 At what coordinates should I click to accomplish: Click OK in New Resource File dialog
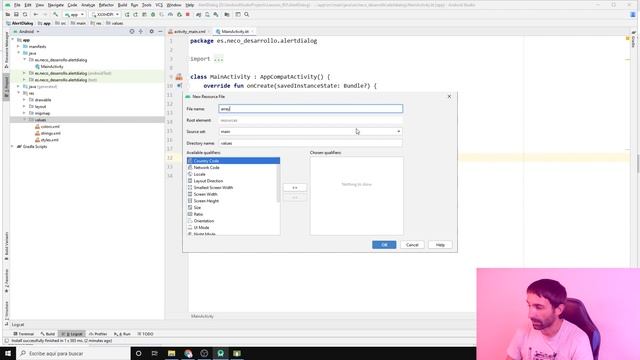coord(384,245)
